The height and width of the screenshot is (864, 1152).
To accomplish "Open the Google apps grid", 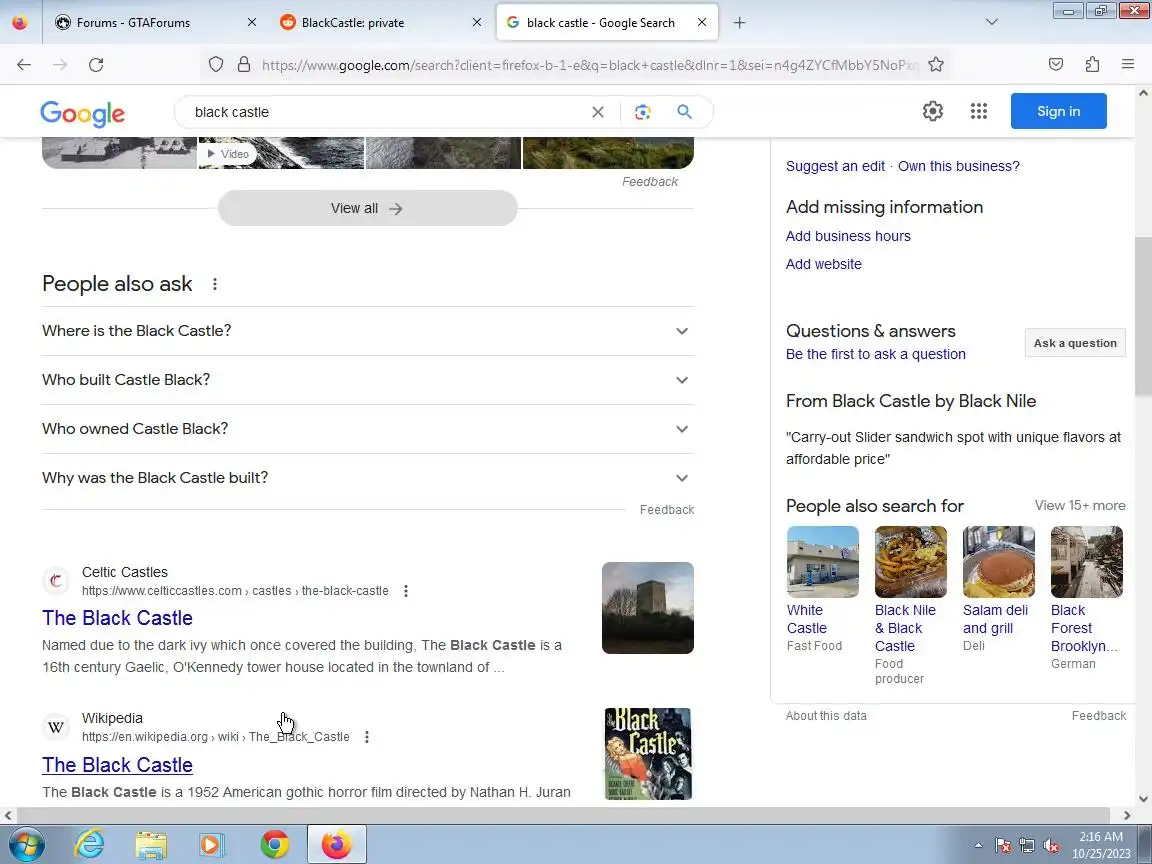I will (979, 111).
